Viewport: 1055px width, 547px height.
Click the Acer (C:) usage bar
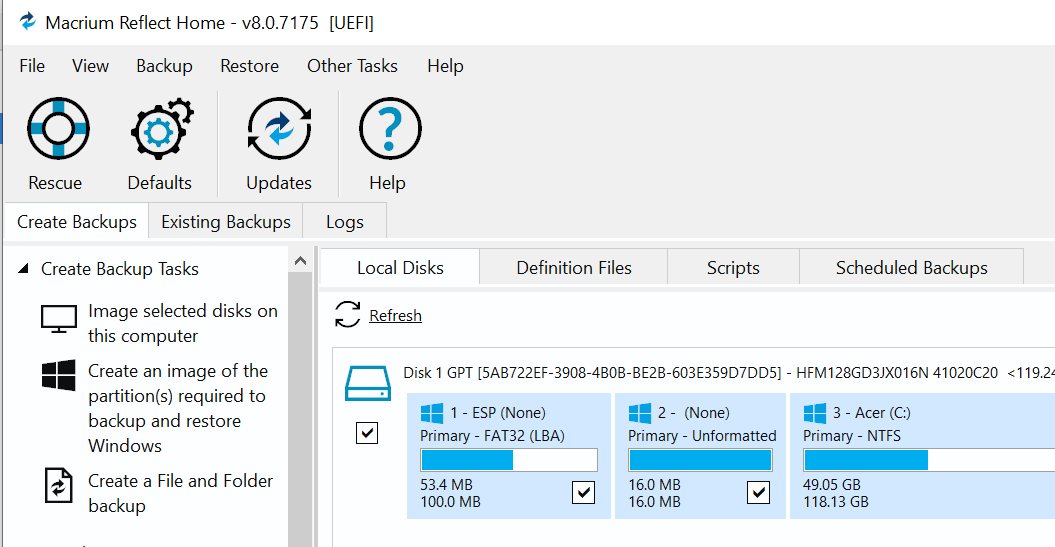tap(929, 460)
